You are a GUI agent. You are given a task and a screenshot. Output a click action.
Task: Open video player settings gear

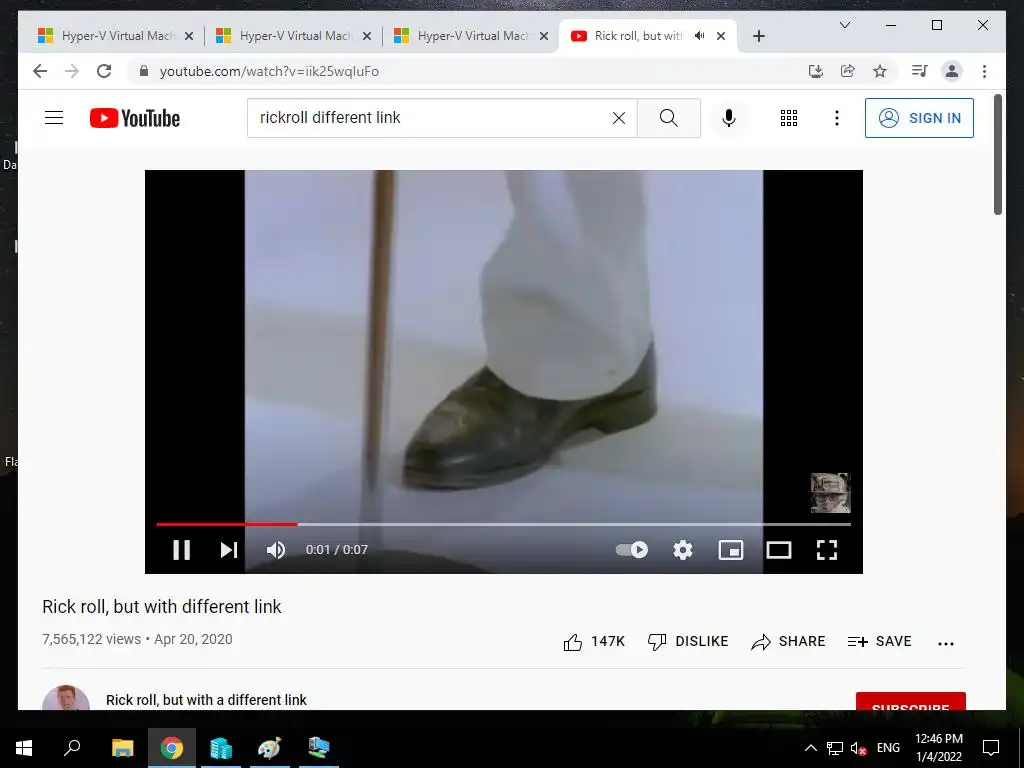[x=682, y=550]
